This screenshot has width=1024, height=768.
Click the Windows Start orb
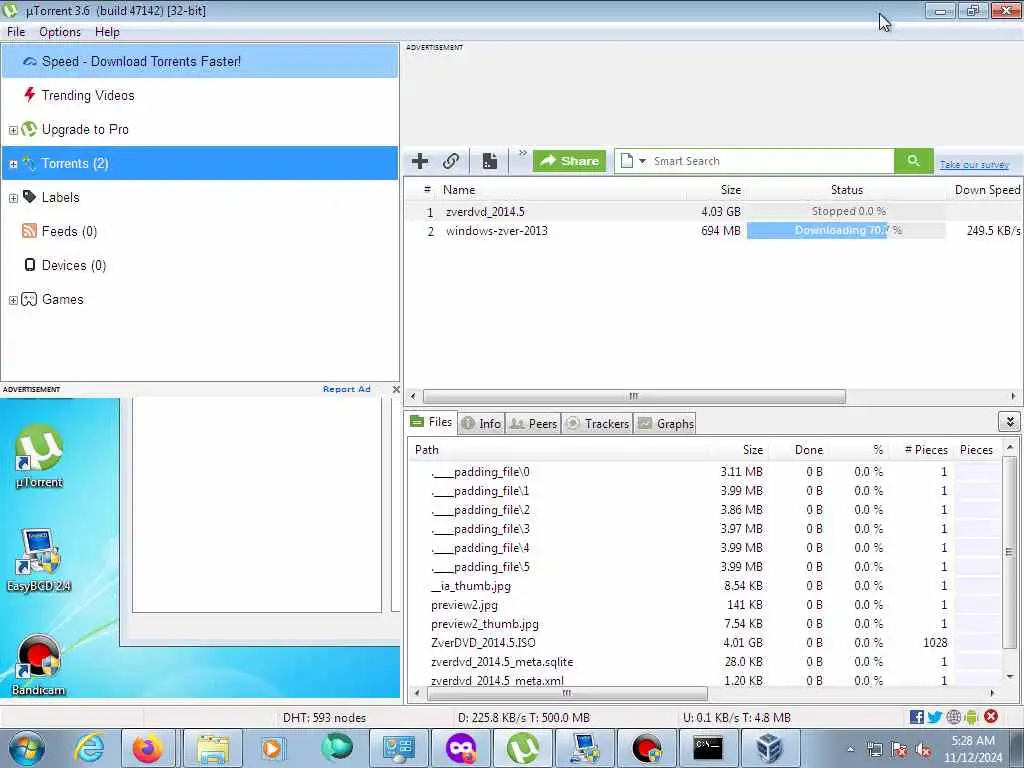[x=27, y=748]
